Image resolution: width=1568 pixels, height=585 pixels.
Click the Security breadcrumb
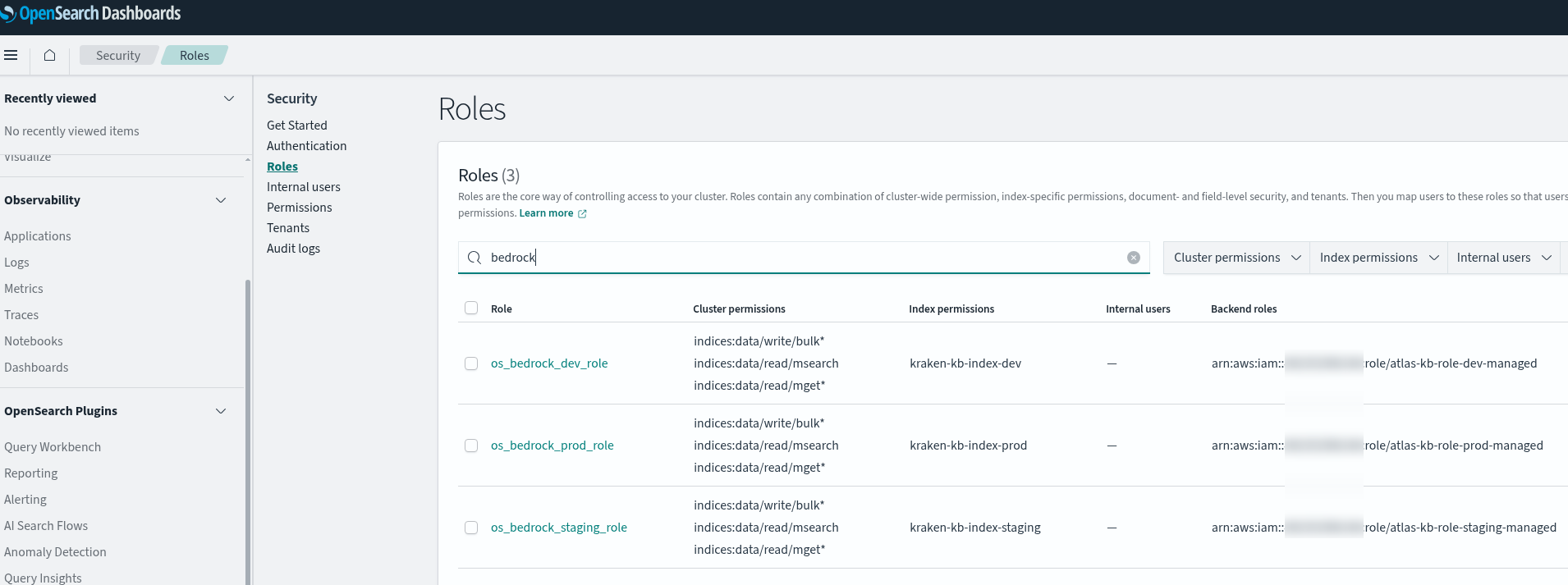tap(118, 55)
